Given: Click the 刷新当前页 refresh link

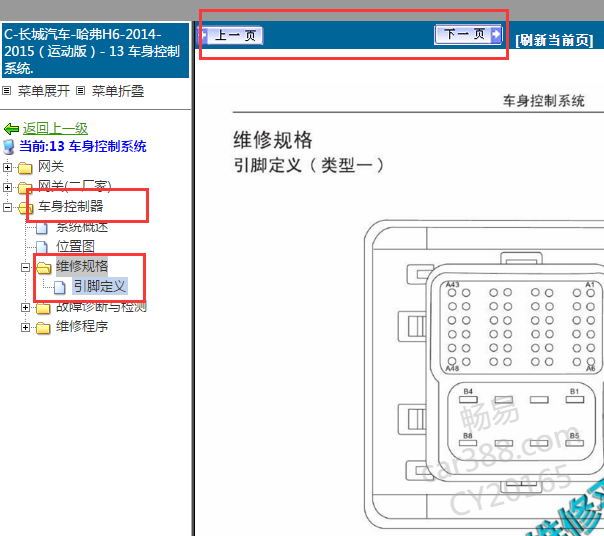Looking at the screenshot, I should point(554,40).
